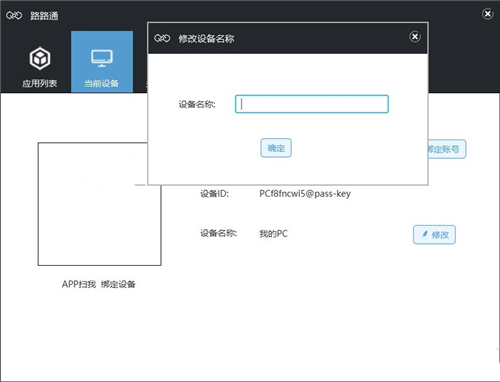Click the 绑定账号 button
Image resolution: width=500 pixels, height=382 pixels.
(x=447, y=149)
